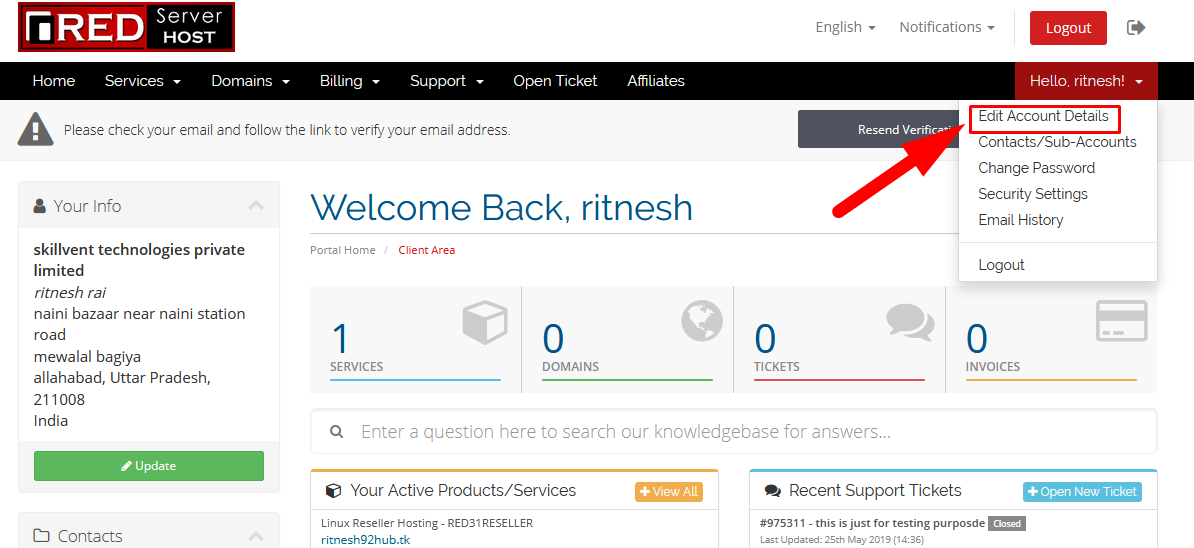1194x548 pixels.
Task: Click the verify your email address message
Action: [x=287, y=130]
